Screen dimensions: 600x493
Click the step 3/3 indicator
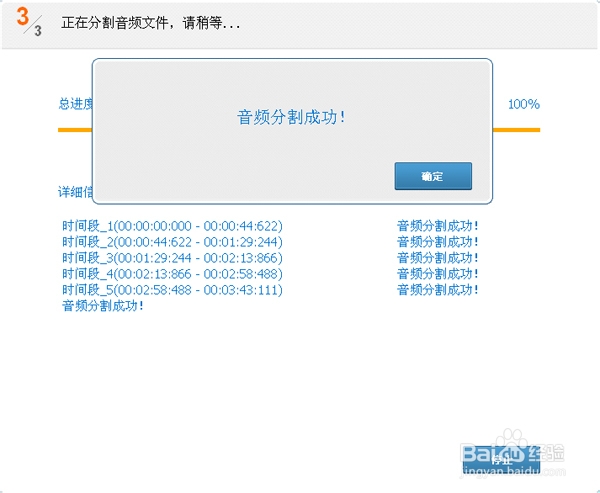[x=29, y=22]
